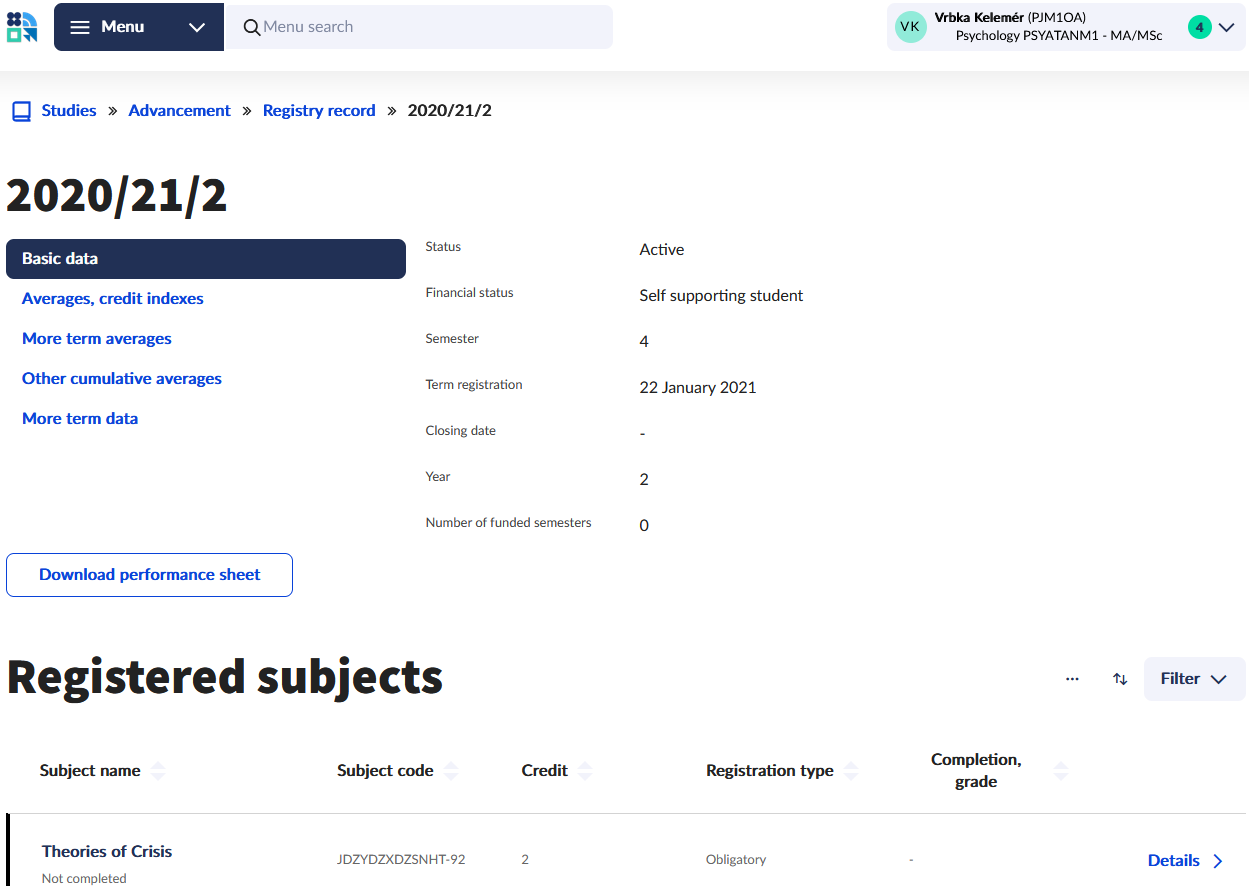This screenshot has height=886, width=1249.
Task: Open the three-dot more options icon
Action: (x=1072, y=679)
